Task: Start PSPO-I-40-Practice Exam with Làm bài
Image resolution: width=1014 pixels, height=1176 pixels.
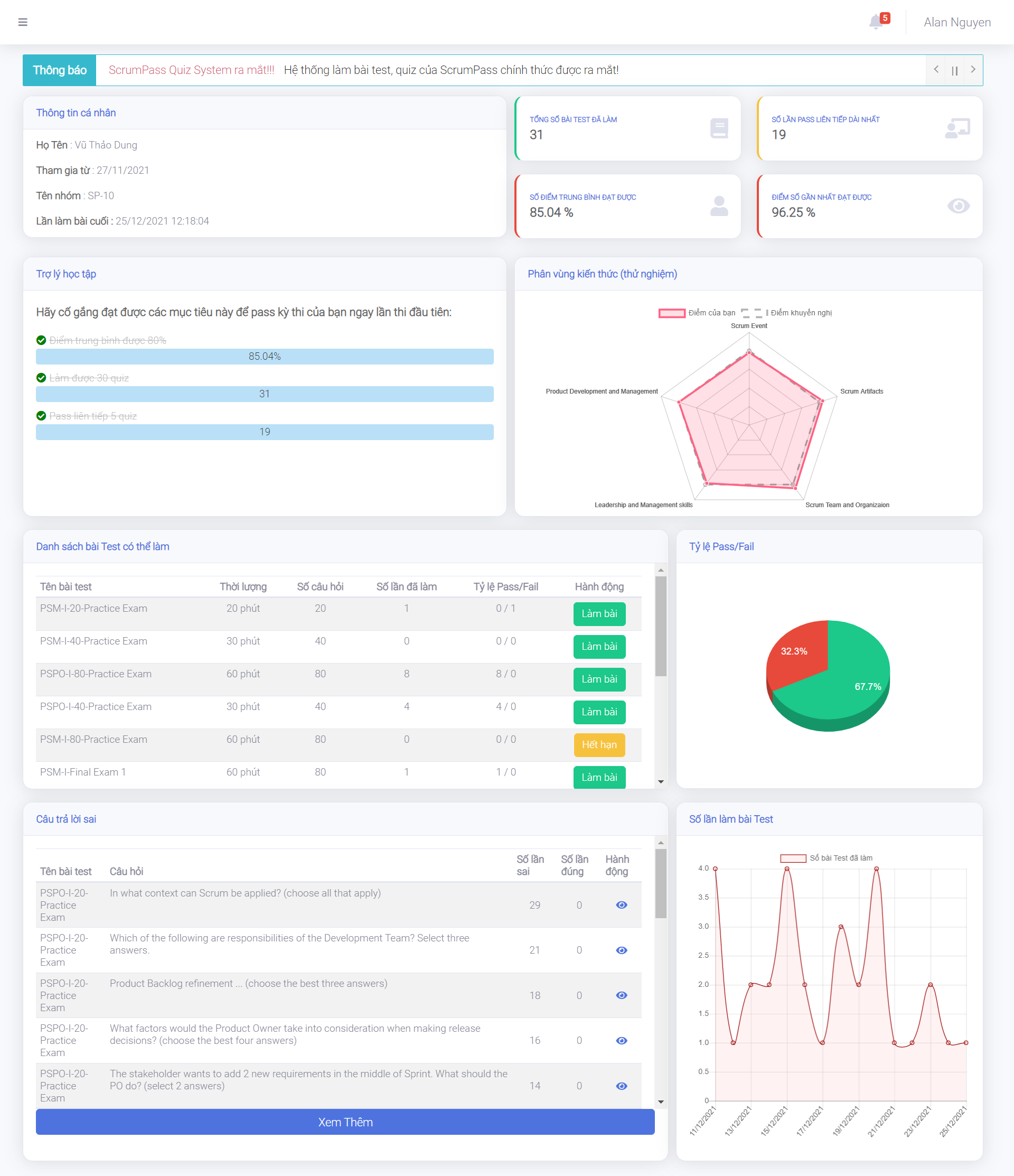Action: tap(599, 712)
